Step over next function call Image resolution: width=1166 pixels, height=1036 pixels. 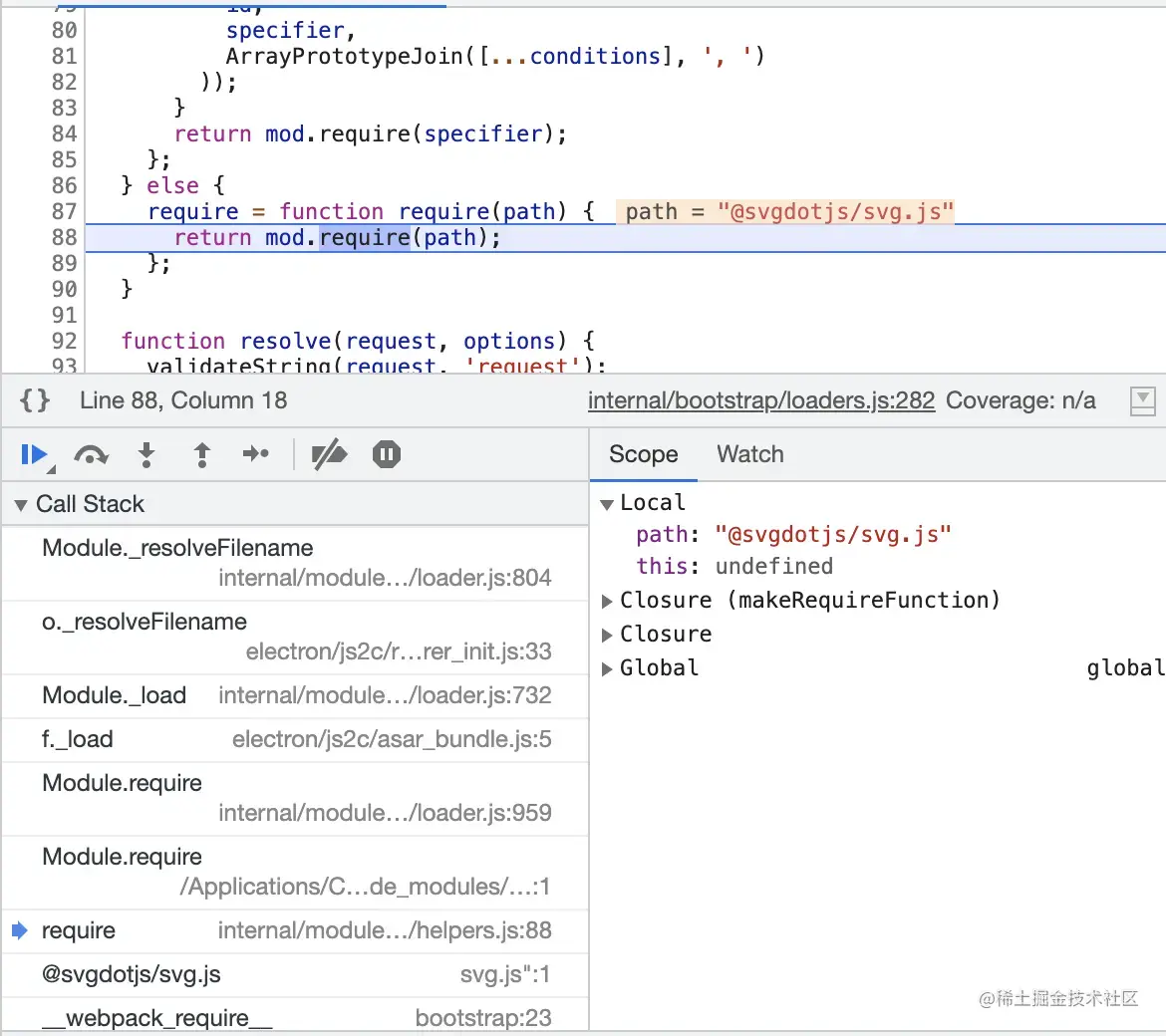coord(91,455)
